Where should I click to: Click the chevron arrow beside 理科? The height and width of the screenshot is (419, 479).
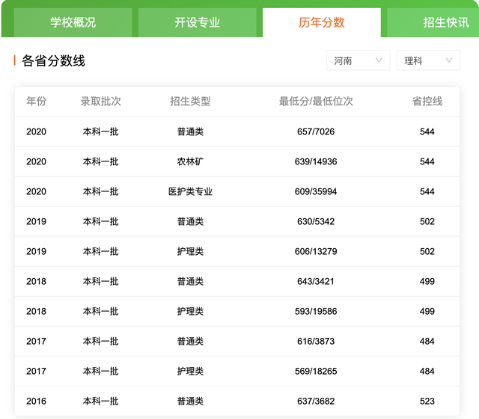(x=449, y=60)
